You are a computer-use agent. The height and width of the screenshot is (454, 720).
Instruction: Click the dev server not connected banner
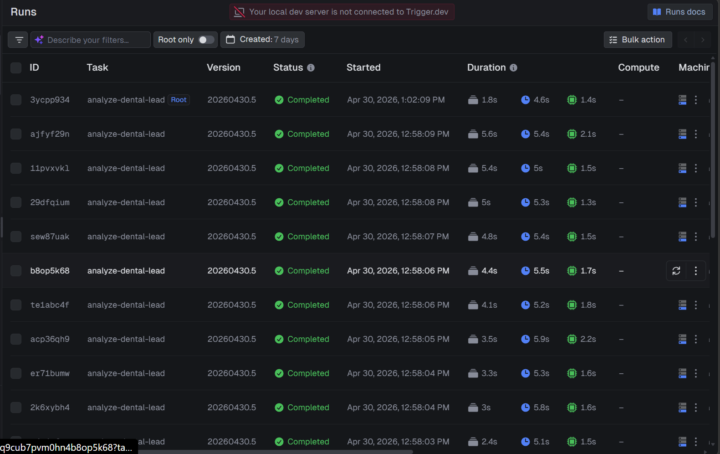[x=342, y=12]
